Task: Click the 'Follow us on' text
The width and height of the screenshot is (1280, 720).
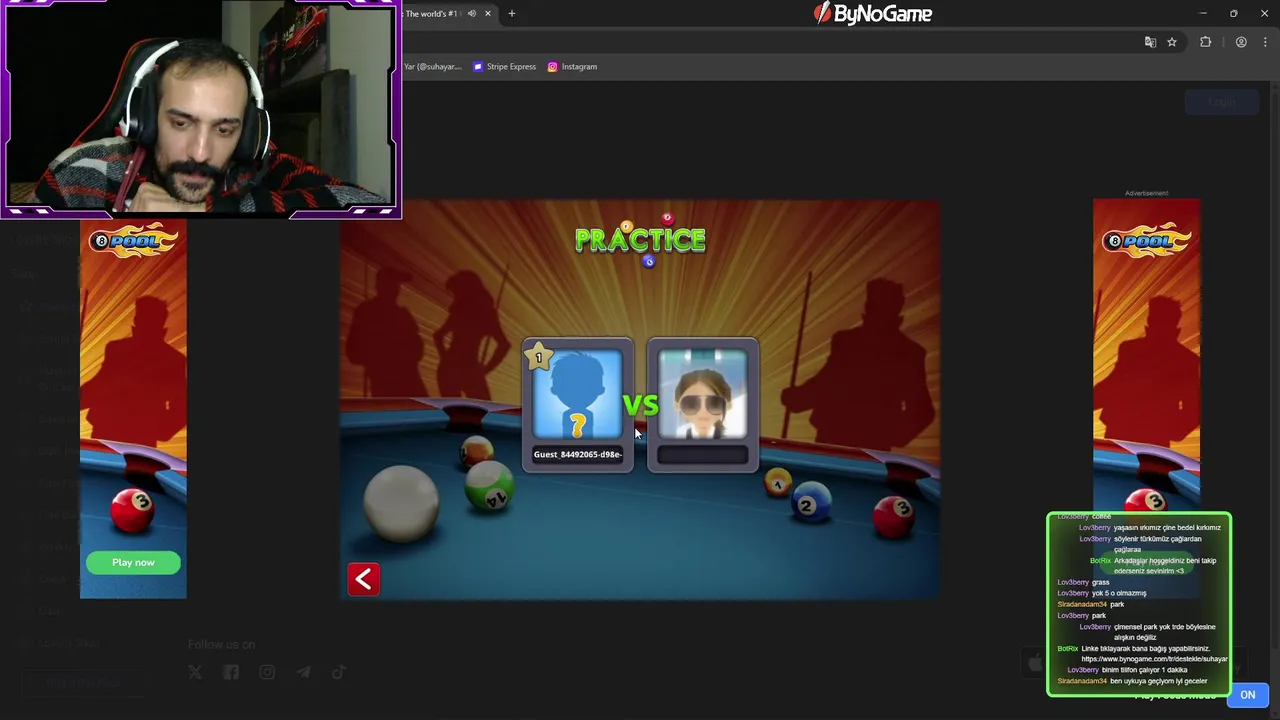Action: pyautogui.click(x=221, y=645)
